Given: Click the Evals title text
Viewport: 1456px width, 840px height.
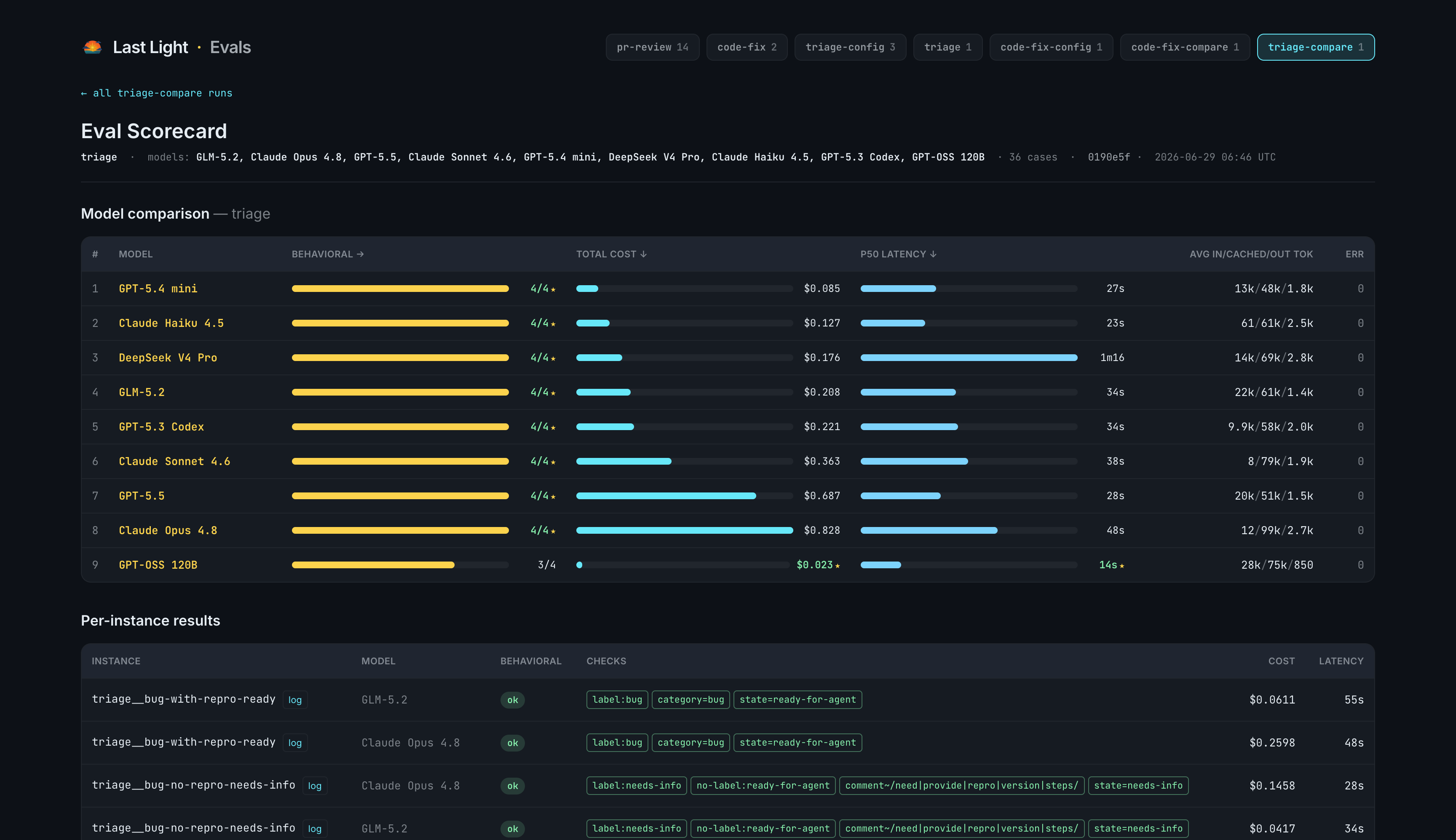Looking at the screenshot, I should 230,47.
